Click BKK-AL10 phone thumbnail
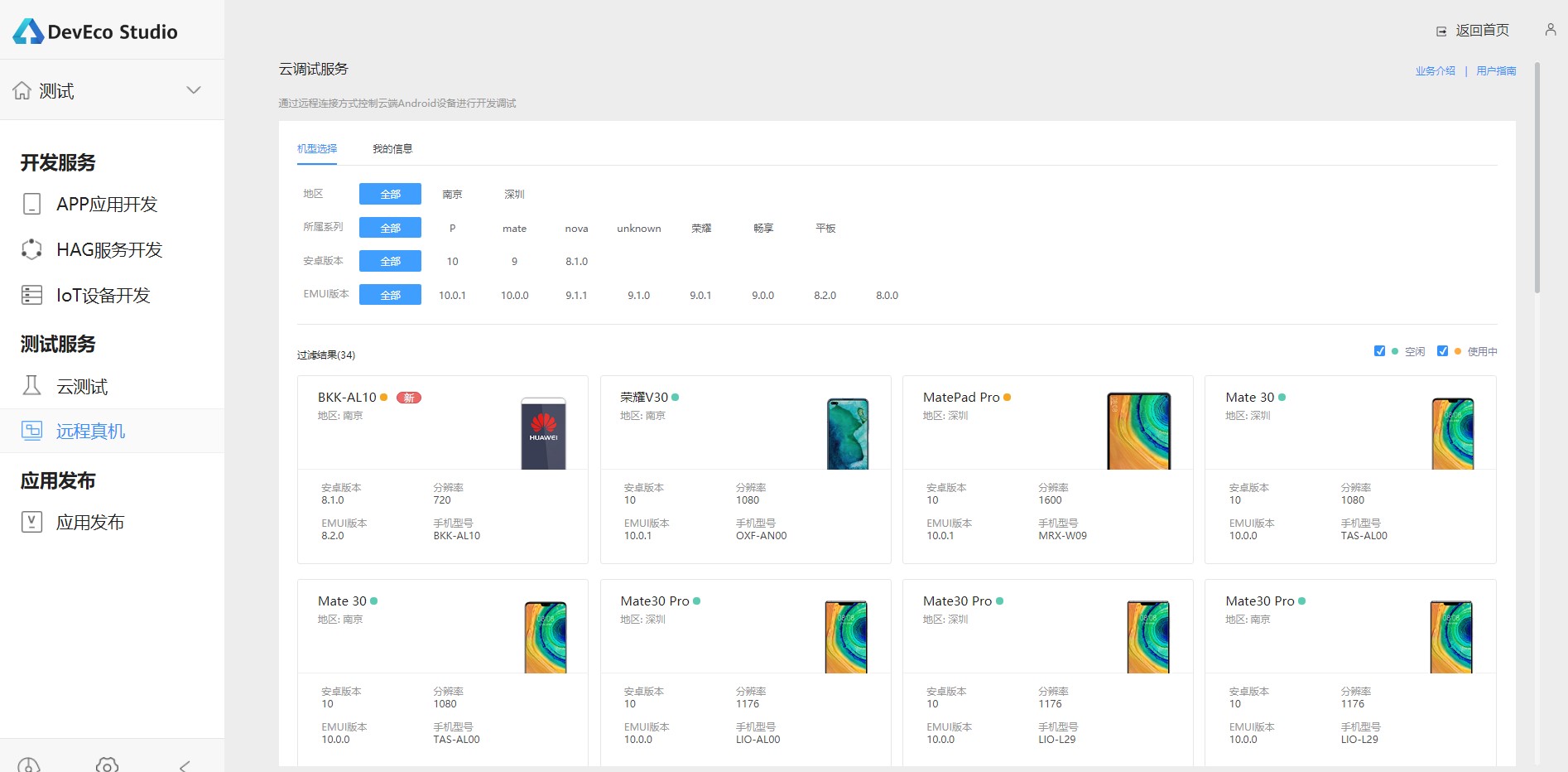This screenshot has width=1568, height=772. pos(543,433)
